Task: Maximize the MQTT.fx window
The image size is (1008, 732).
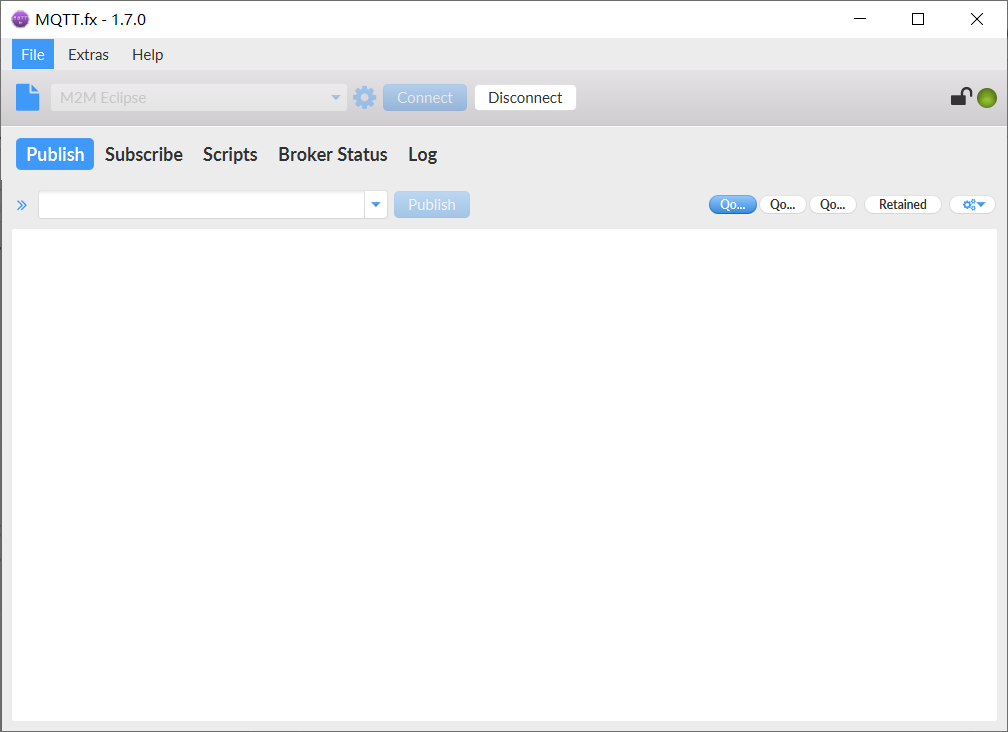Action: click(x=918, y=19)
